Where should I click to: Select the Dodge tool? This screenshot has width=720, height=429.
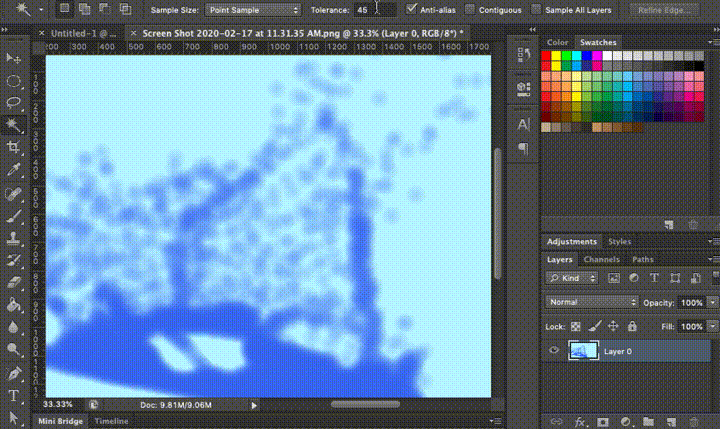(x=13, y=350)
